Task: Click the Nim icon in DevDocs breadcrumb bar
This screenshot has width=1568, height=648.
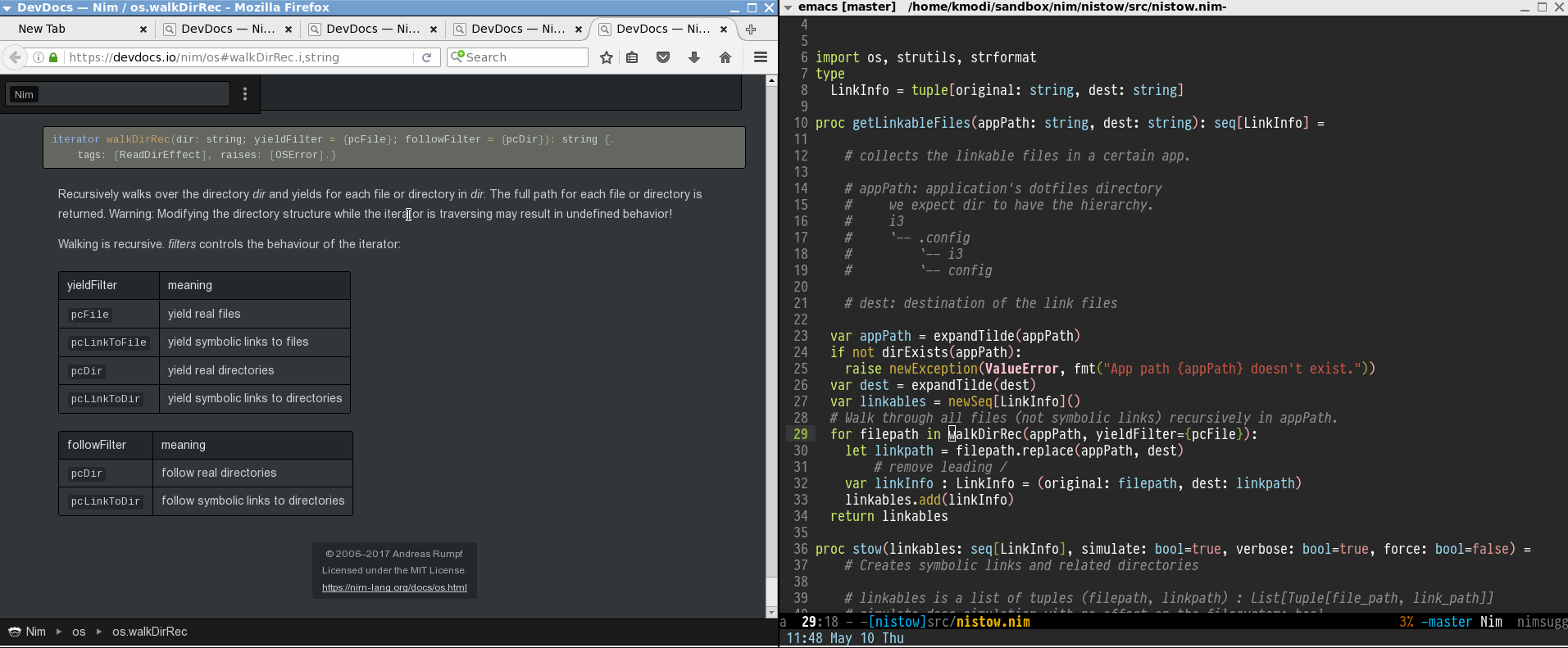Action: click(x=14, y=632)
